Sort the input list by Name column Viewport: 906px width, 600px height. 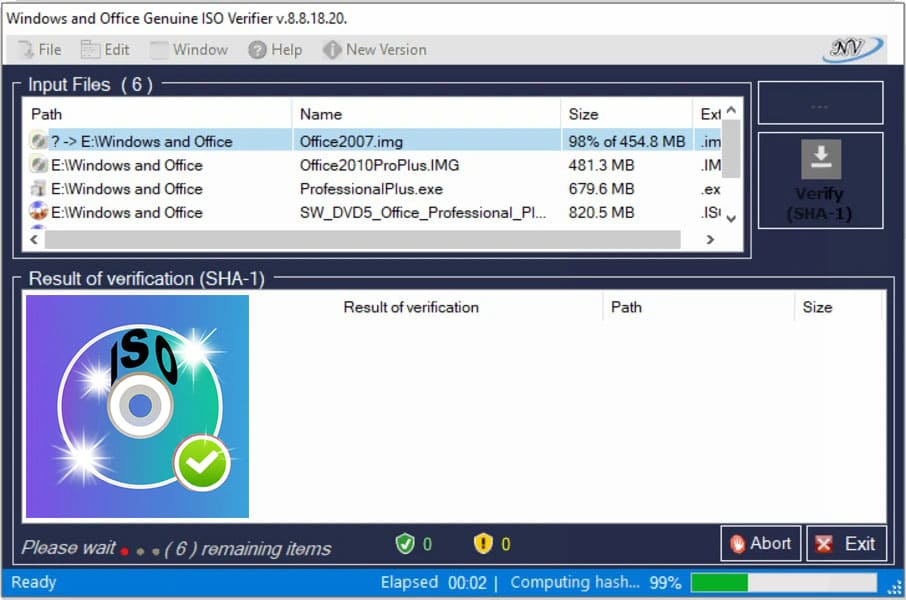point(426,114)
